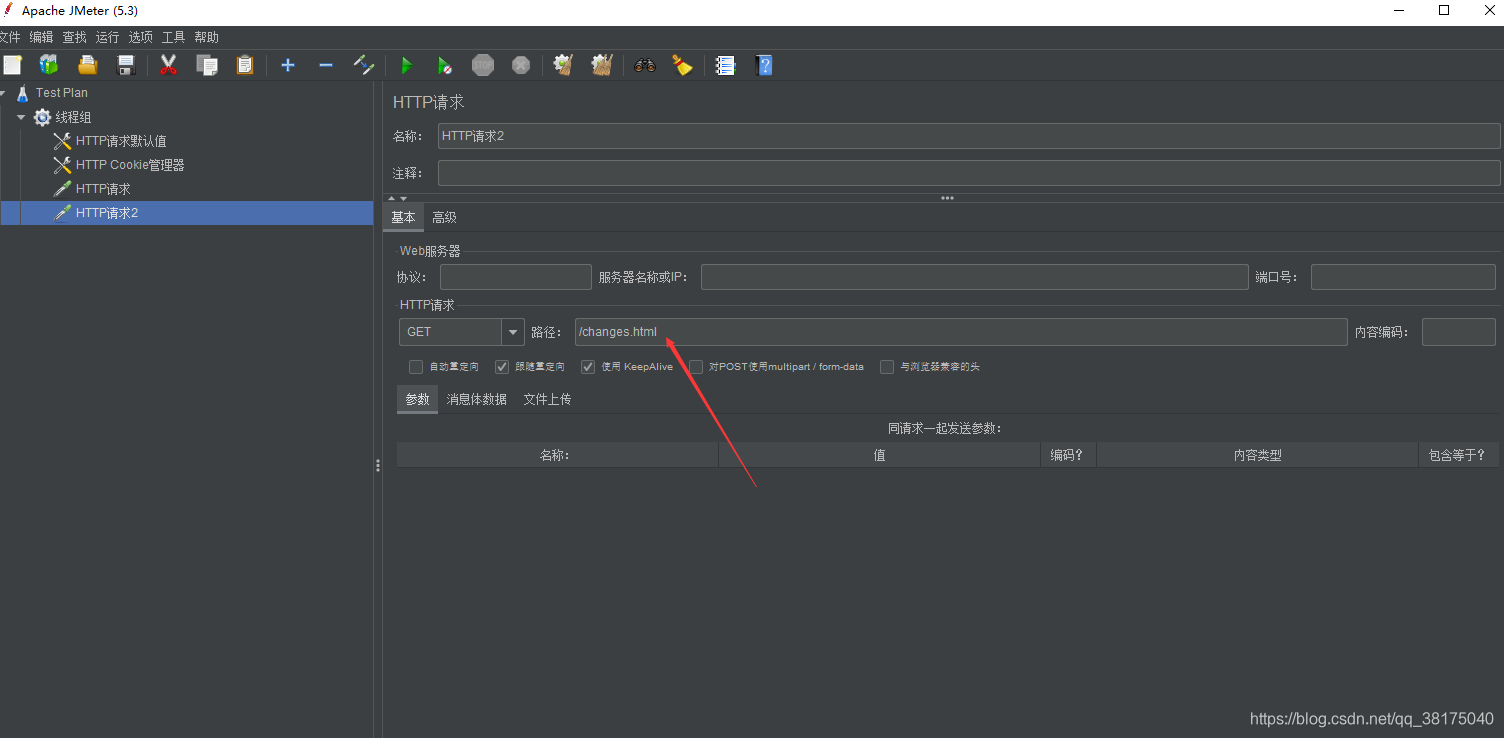This screenshot has width=1504, height=738.
Task: Click the New test plan toolbar icon
Action: tap(12, 65)
